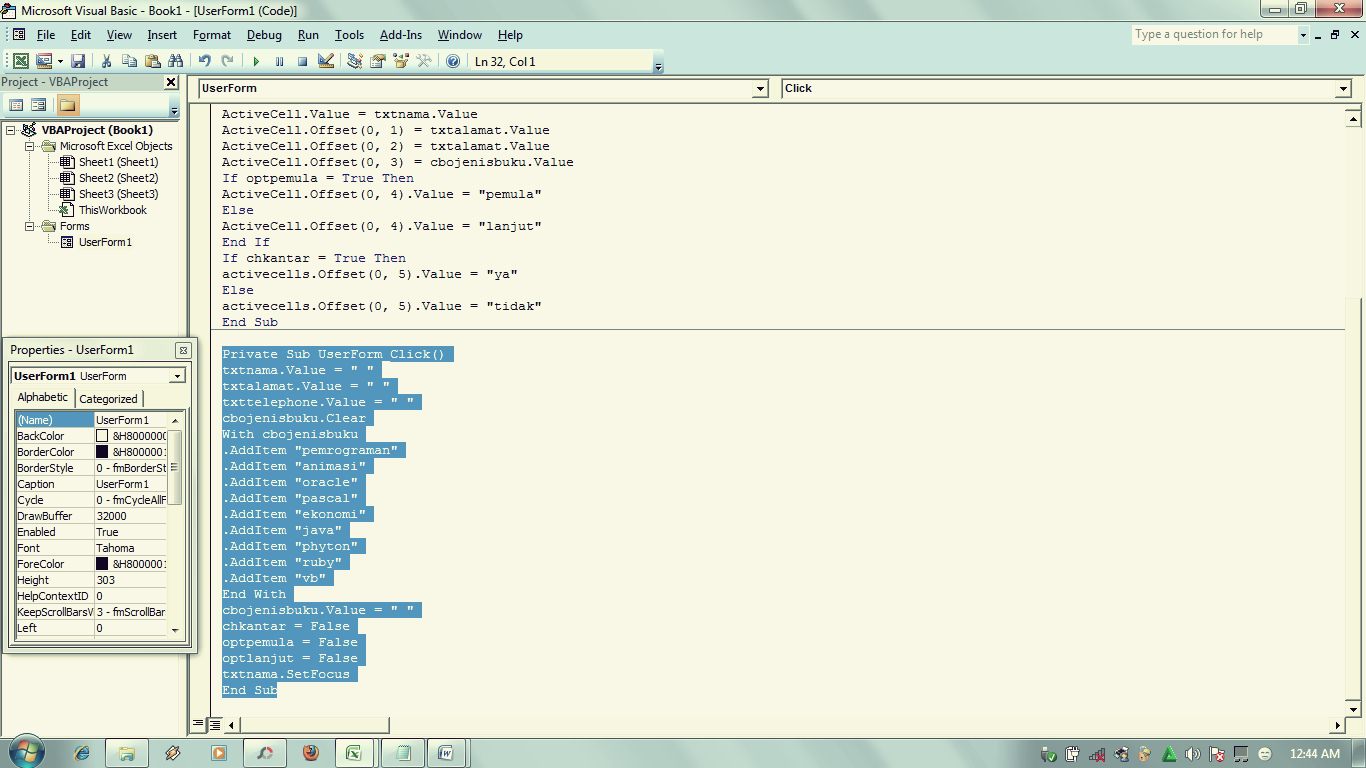Viewport: 1366px width, 768px height.
Task: Click the Cut scissors icon
Action: pos(106,61)
